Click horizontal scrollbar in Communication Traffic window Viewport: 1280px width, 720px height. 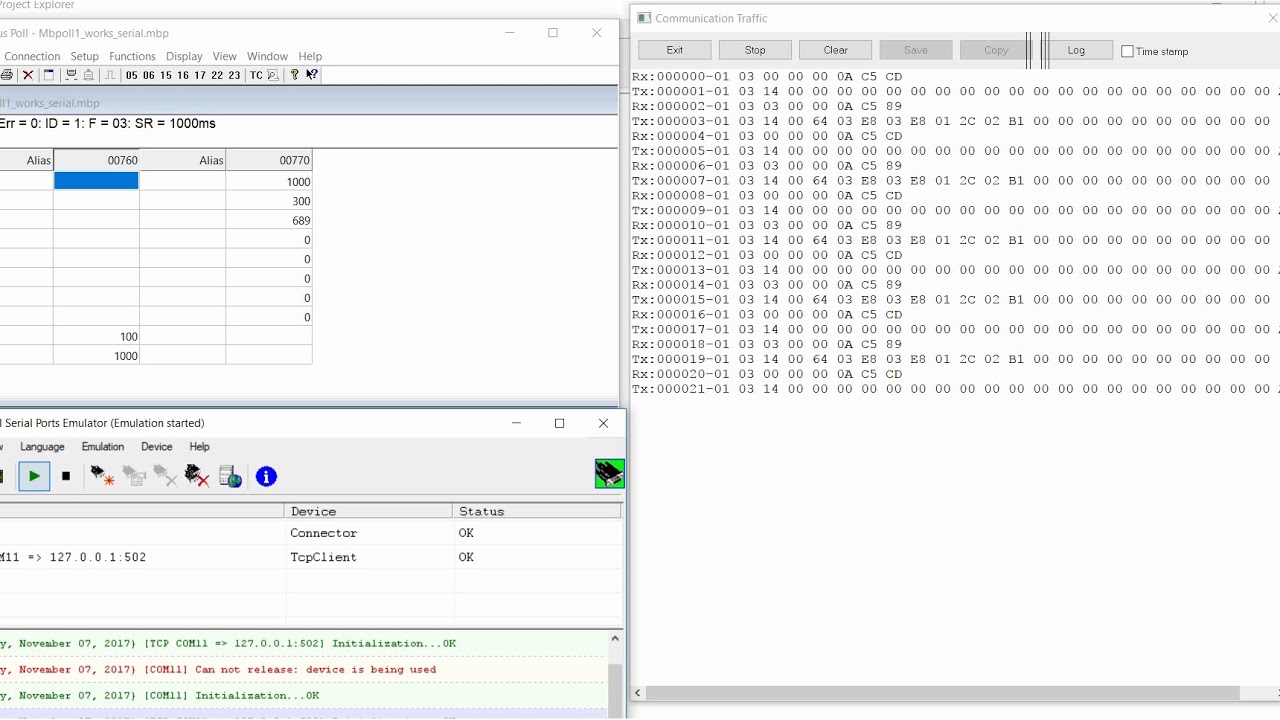point(944,693)
